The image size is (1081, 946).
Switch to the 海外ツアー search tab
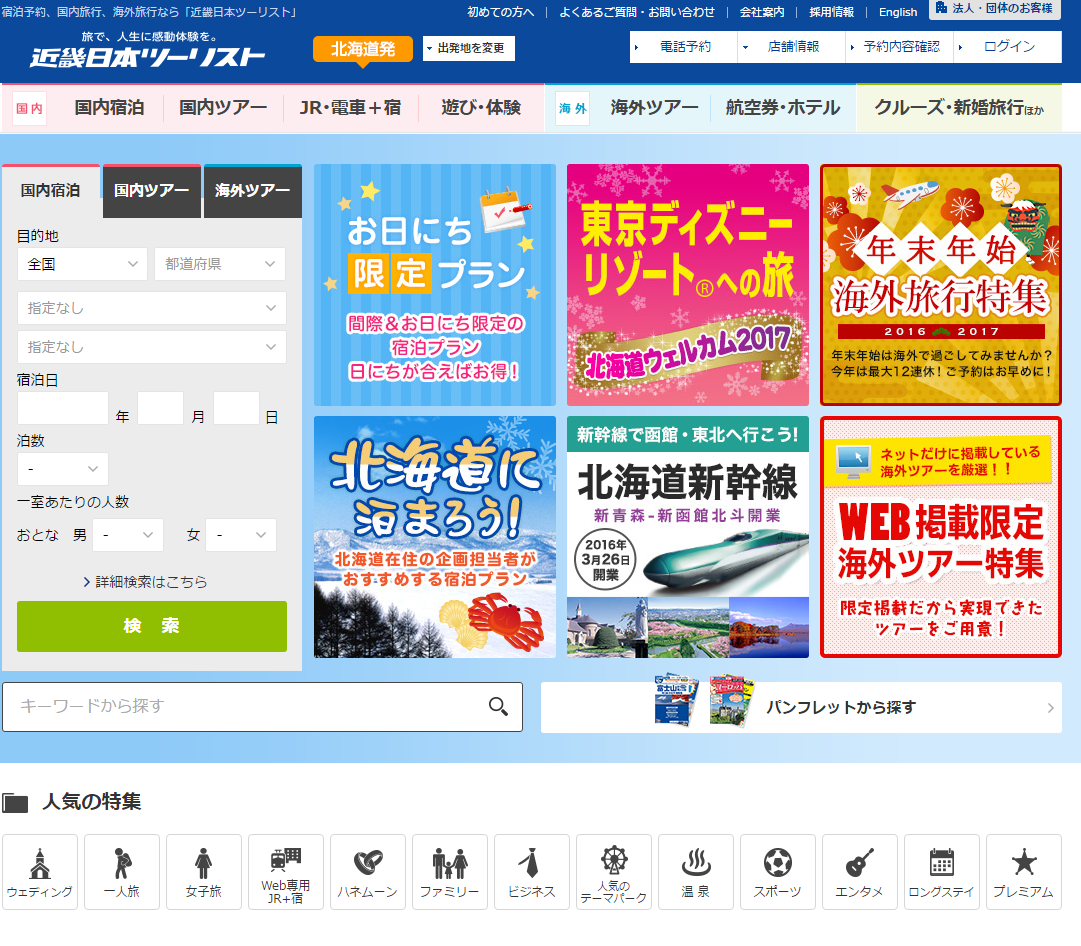point(252,191)
